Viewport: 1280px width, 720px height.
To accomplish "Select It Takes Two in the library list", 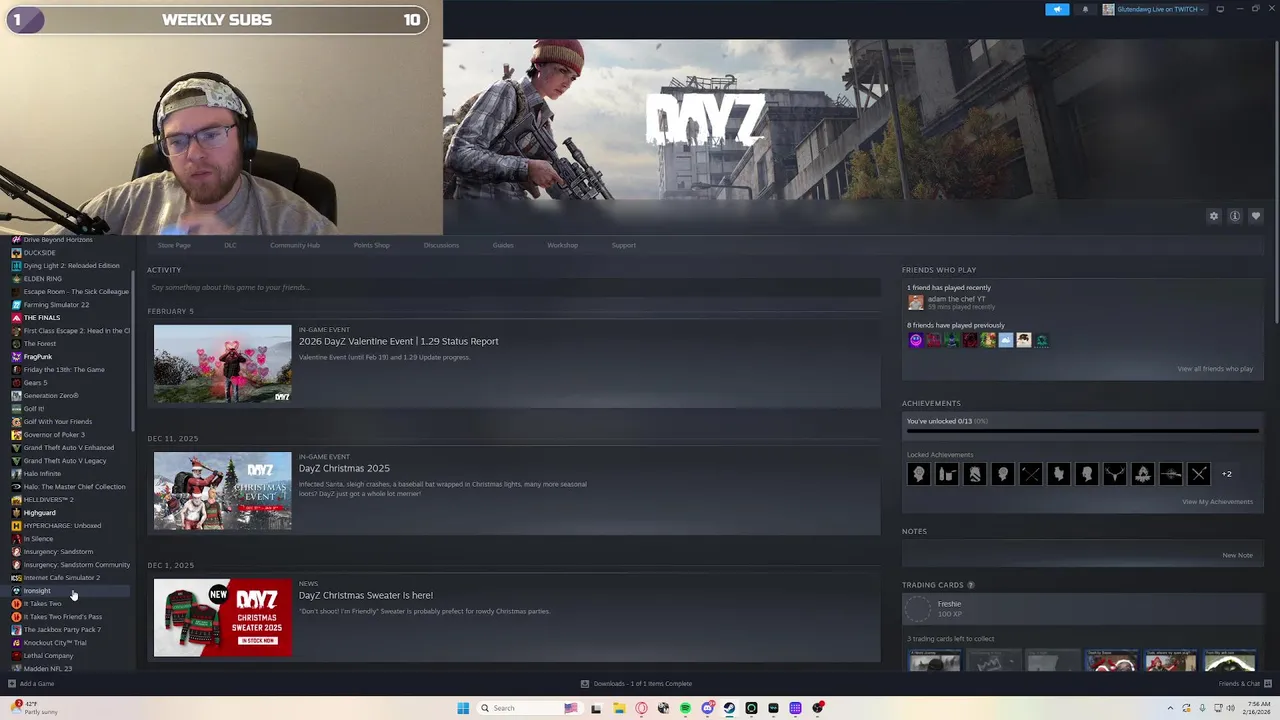I will click(x=42, y=604).
